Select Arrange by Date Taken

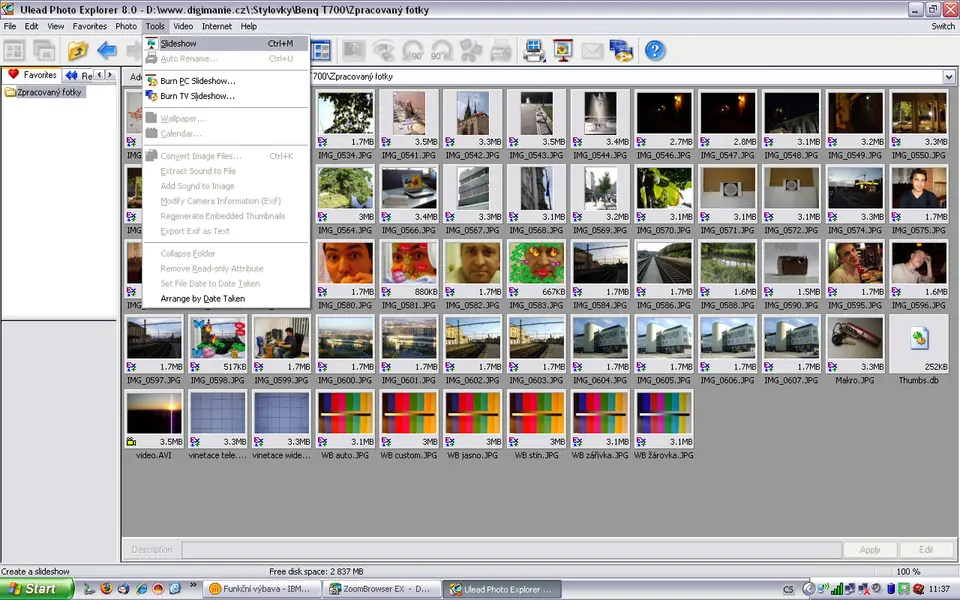pos(202,298)
